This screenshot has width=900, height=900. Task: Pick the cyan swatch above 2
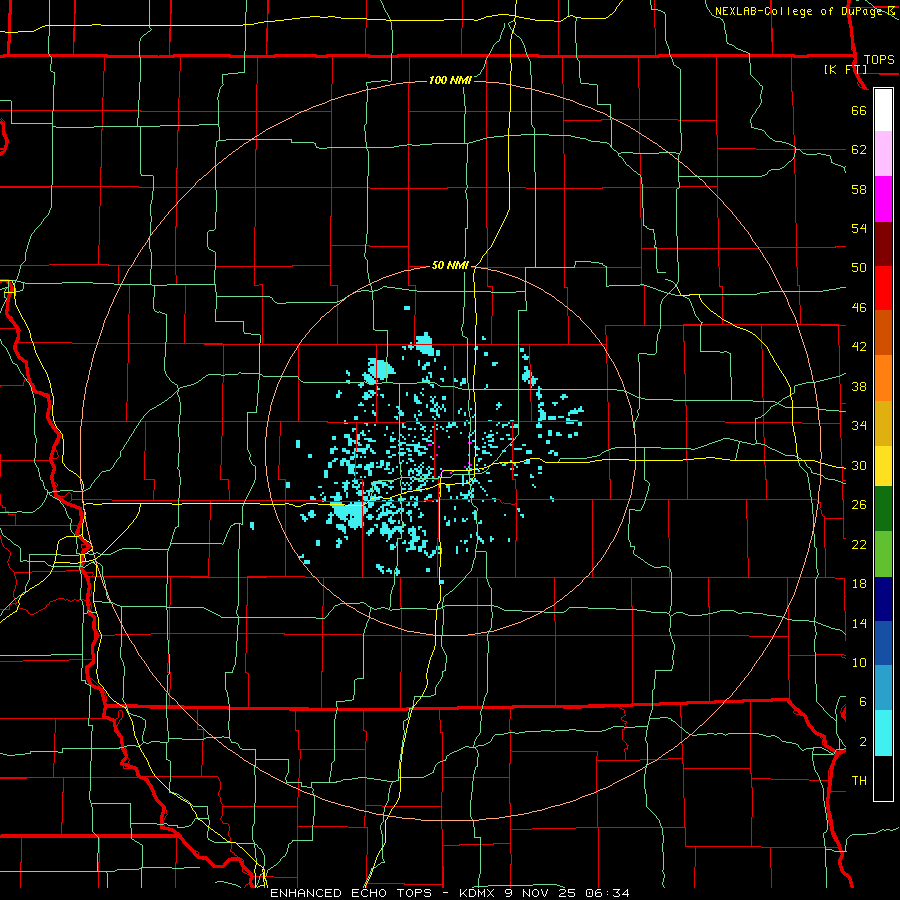point(883,732)
